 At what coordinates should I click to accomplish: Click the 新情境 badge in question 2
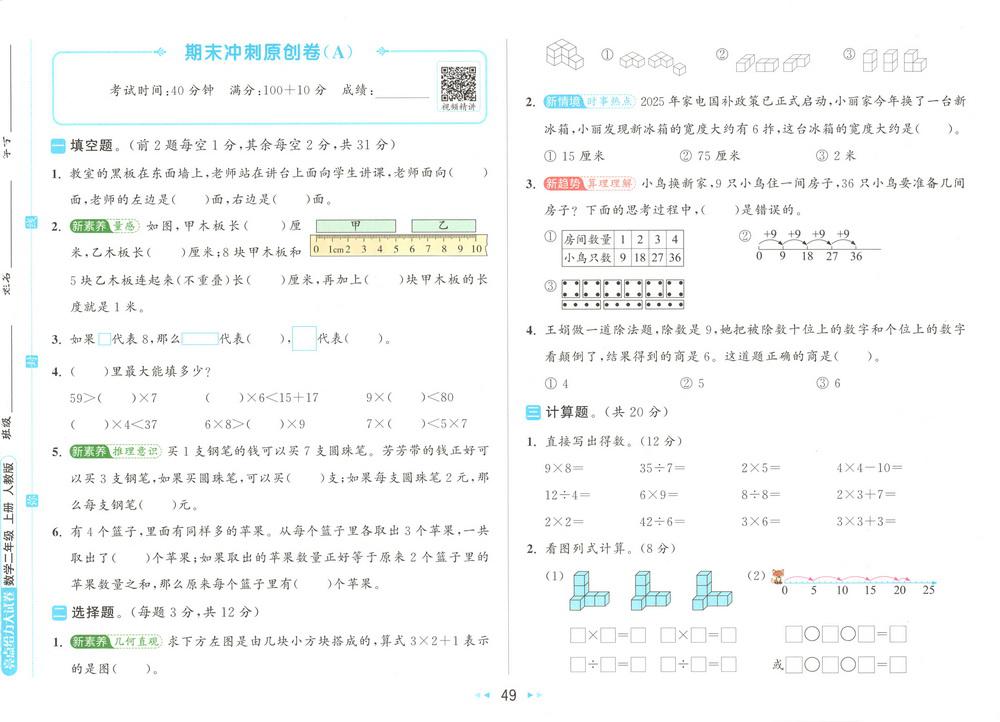(x=561, y=102)
